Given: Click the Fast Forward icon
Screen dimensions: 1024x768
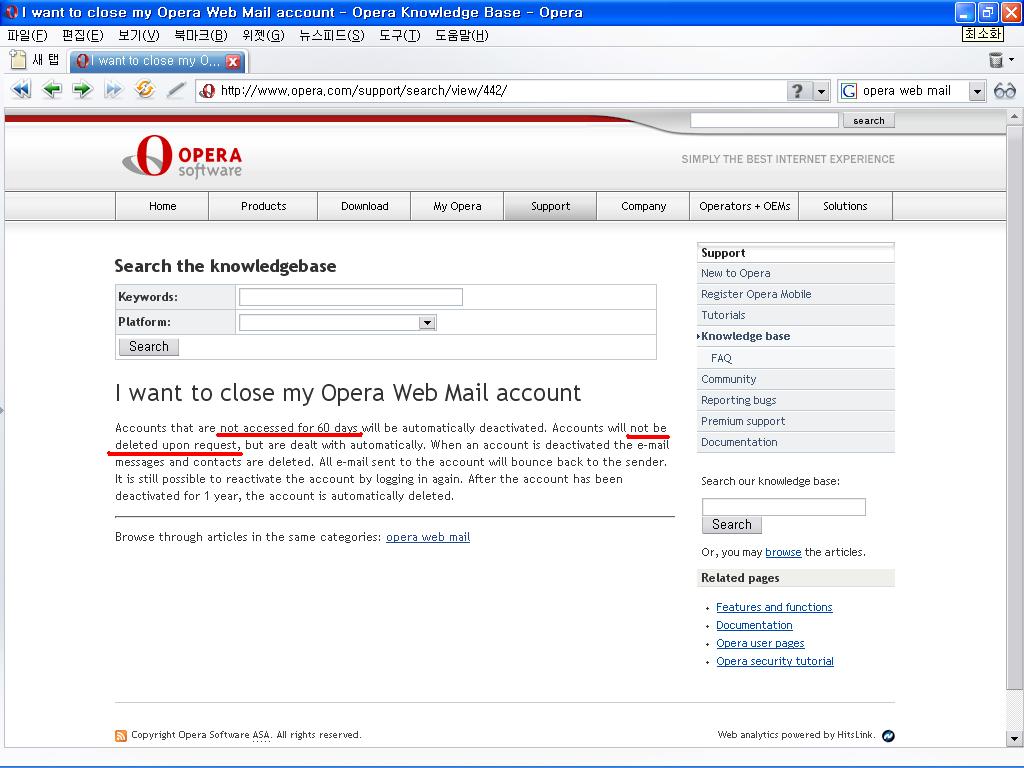Looking at the screenshot, I should pos(113,89).
